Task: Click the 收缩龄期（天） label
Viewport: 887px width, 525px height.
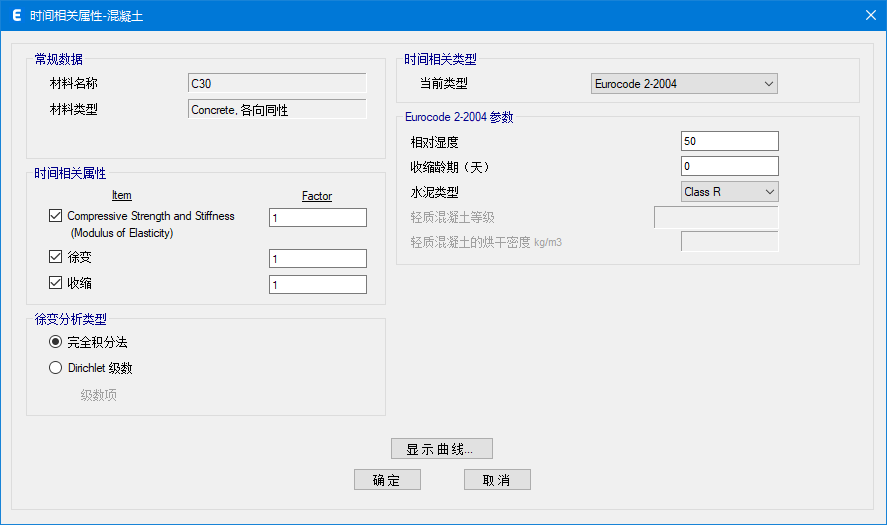Action: tap(450, 167)
